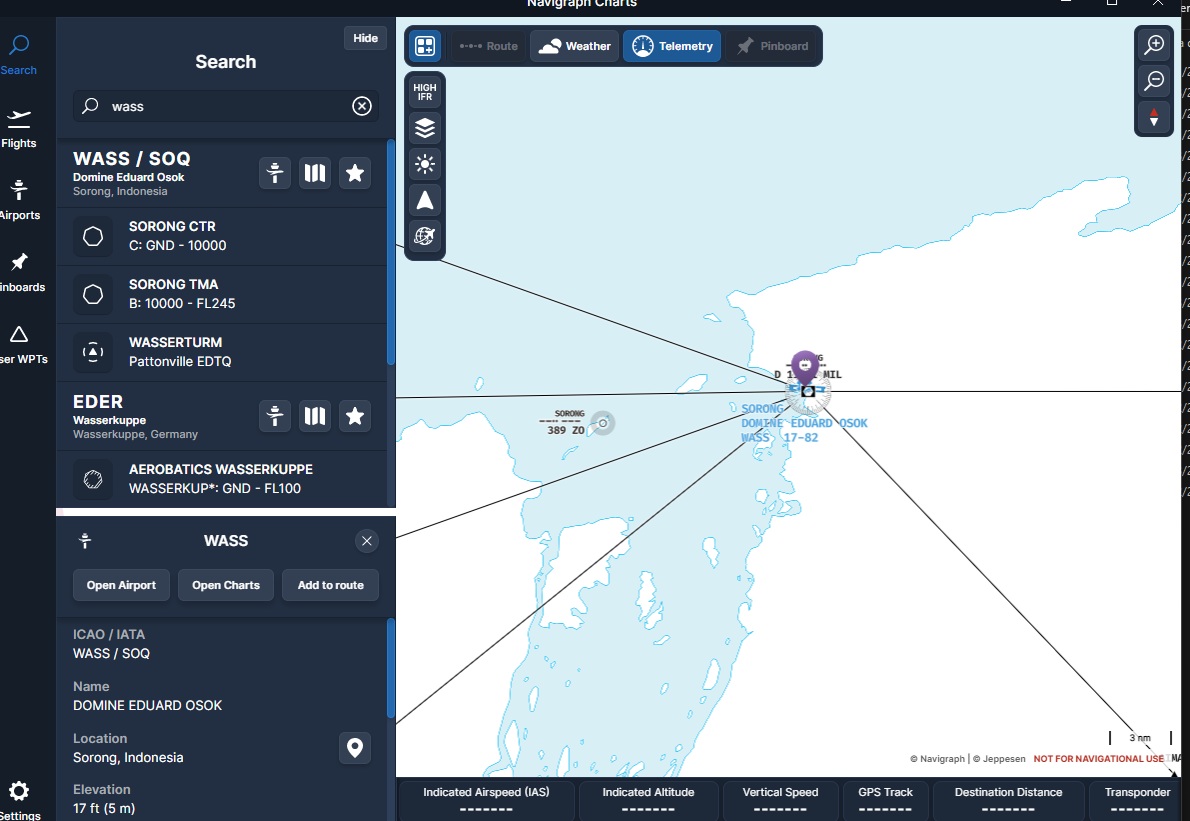Click the SORONG 389 ZO NDB symbol

[603, 423]
